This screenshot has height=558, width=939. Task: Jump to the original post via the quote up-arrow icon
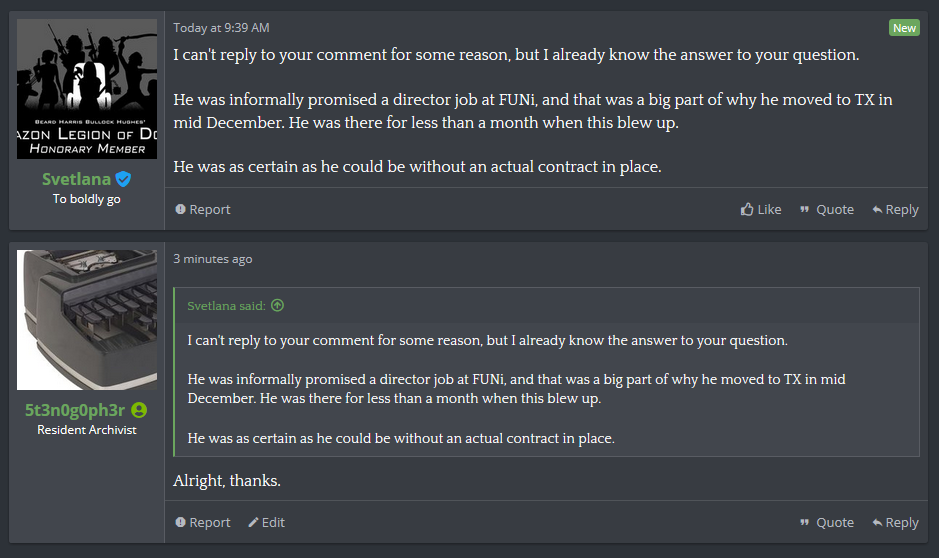(x=277, y=305)
